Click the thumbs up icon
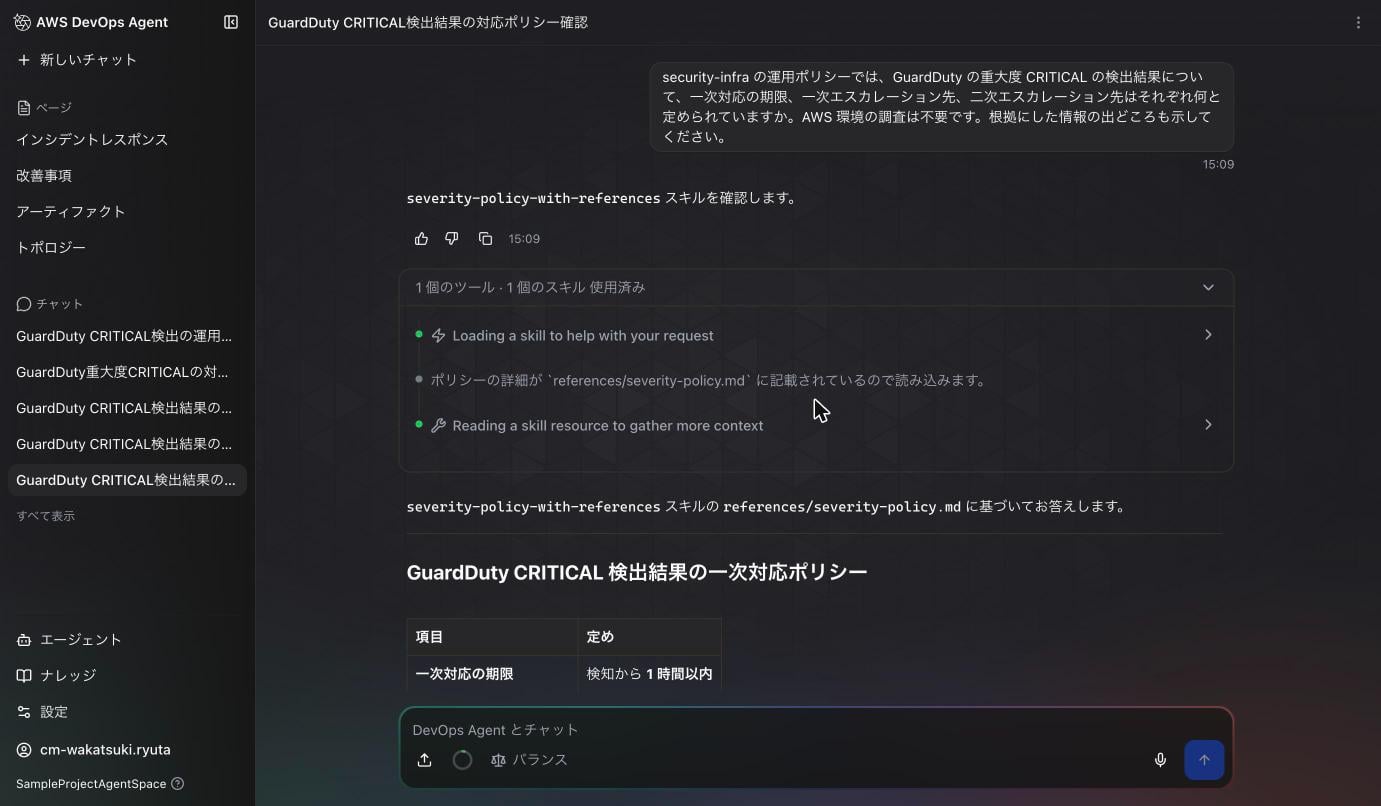Screen dimensions: 1381x806 coord(421,239)
